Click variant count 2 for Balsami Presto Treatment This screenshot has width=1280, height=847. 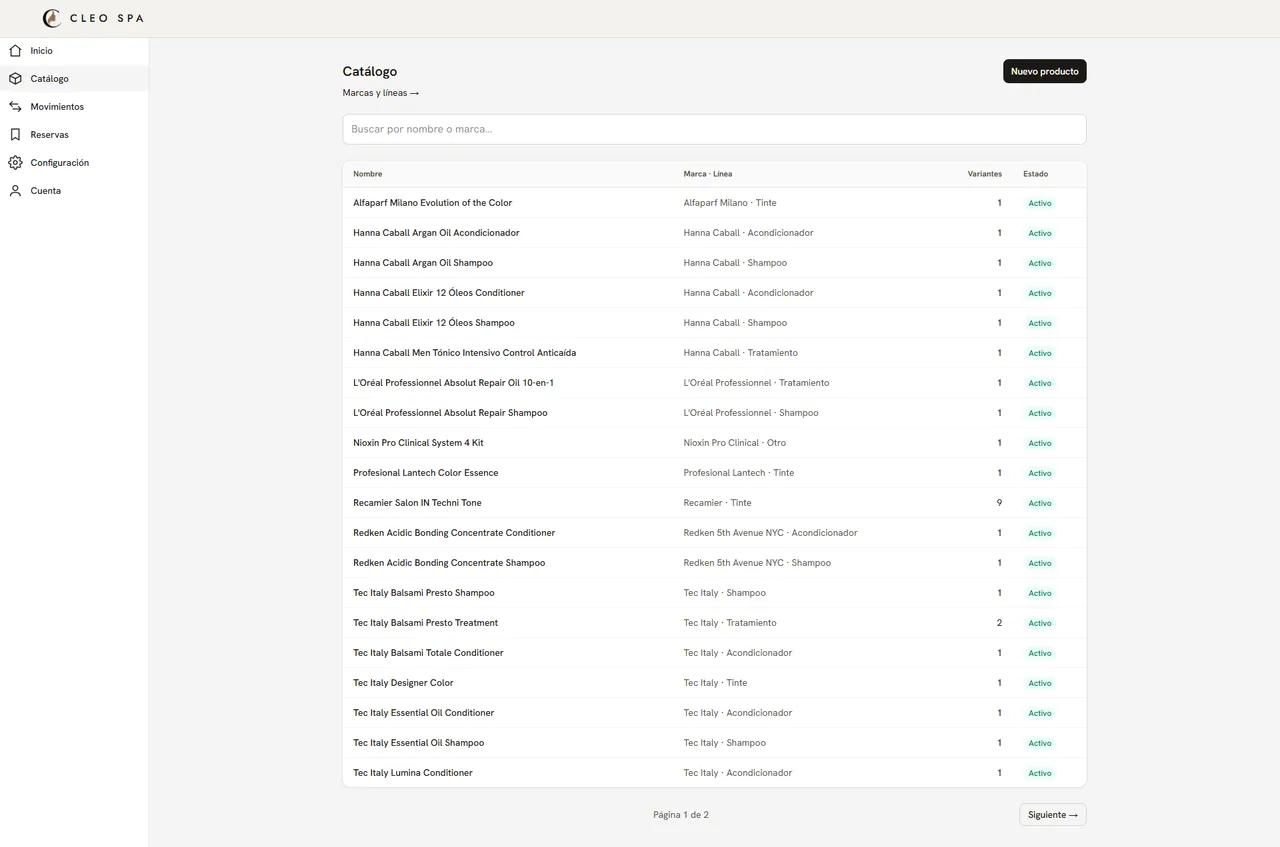point(999,623)
